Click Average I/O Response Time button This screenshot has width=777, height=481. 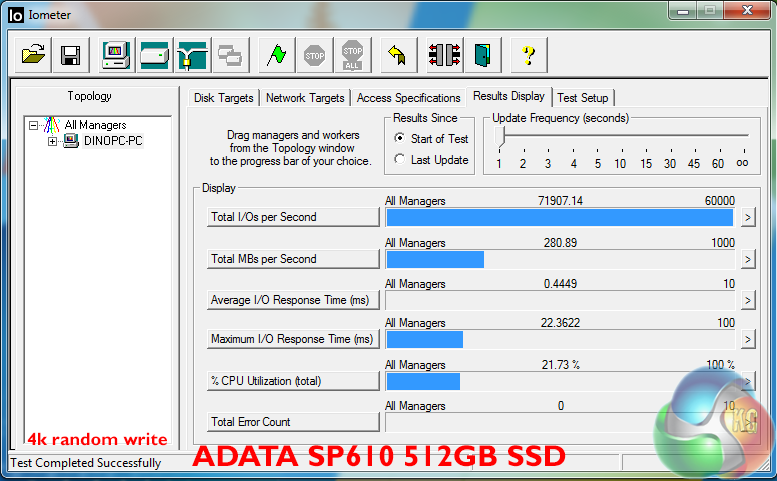[x=293, y=300]
